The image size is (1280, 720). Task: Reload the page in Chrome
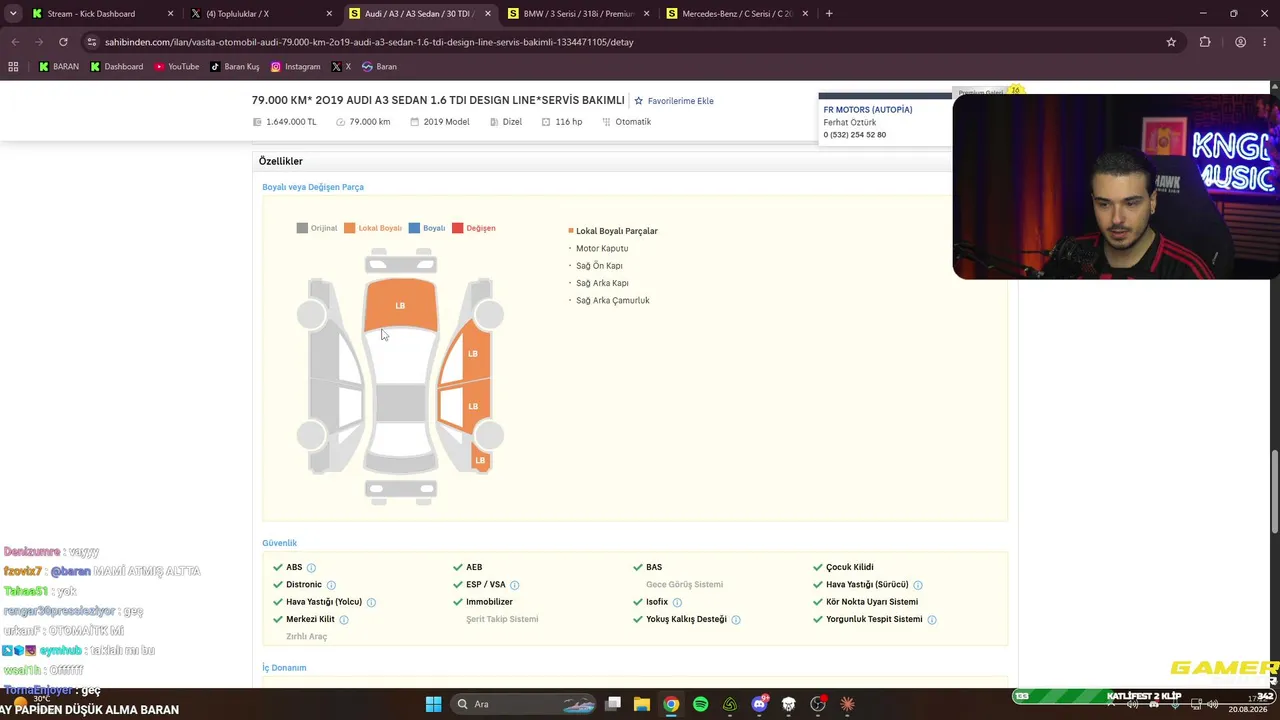click(x=63, y=42)
